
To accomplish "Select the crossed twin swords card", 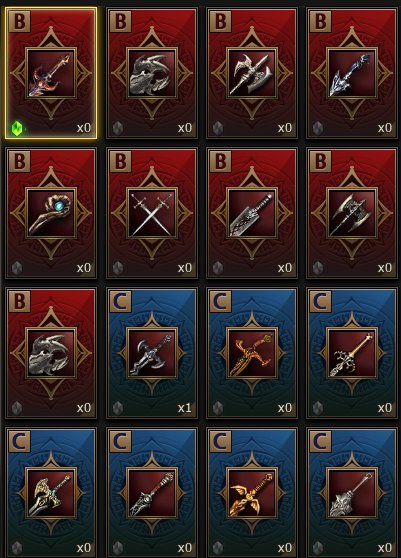I will (x=152, y=214).
